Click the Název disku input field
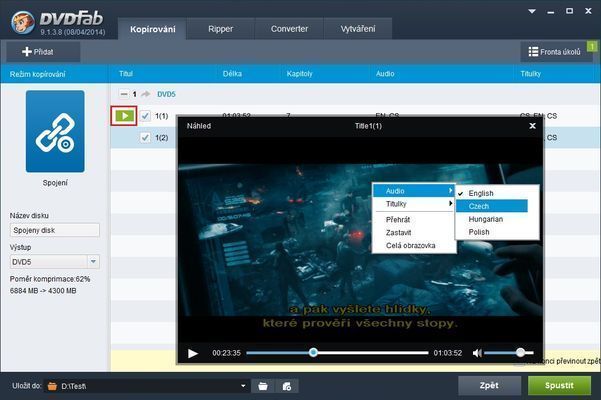 click(x=55, y=230)
